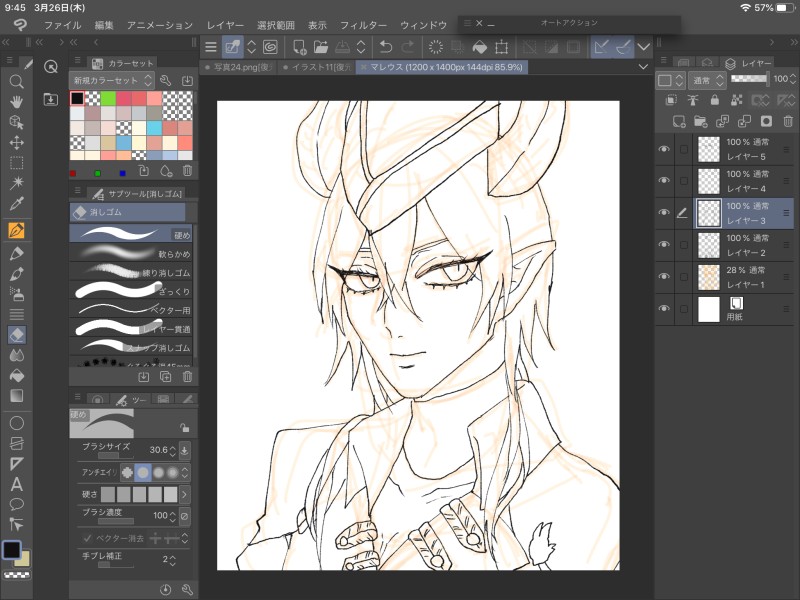Select the Balloon tool
This screenshot has width=800, height=600.
[16, 505]
